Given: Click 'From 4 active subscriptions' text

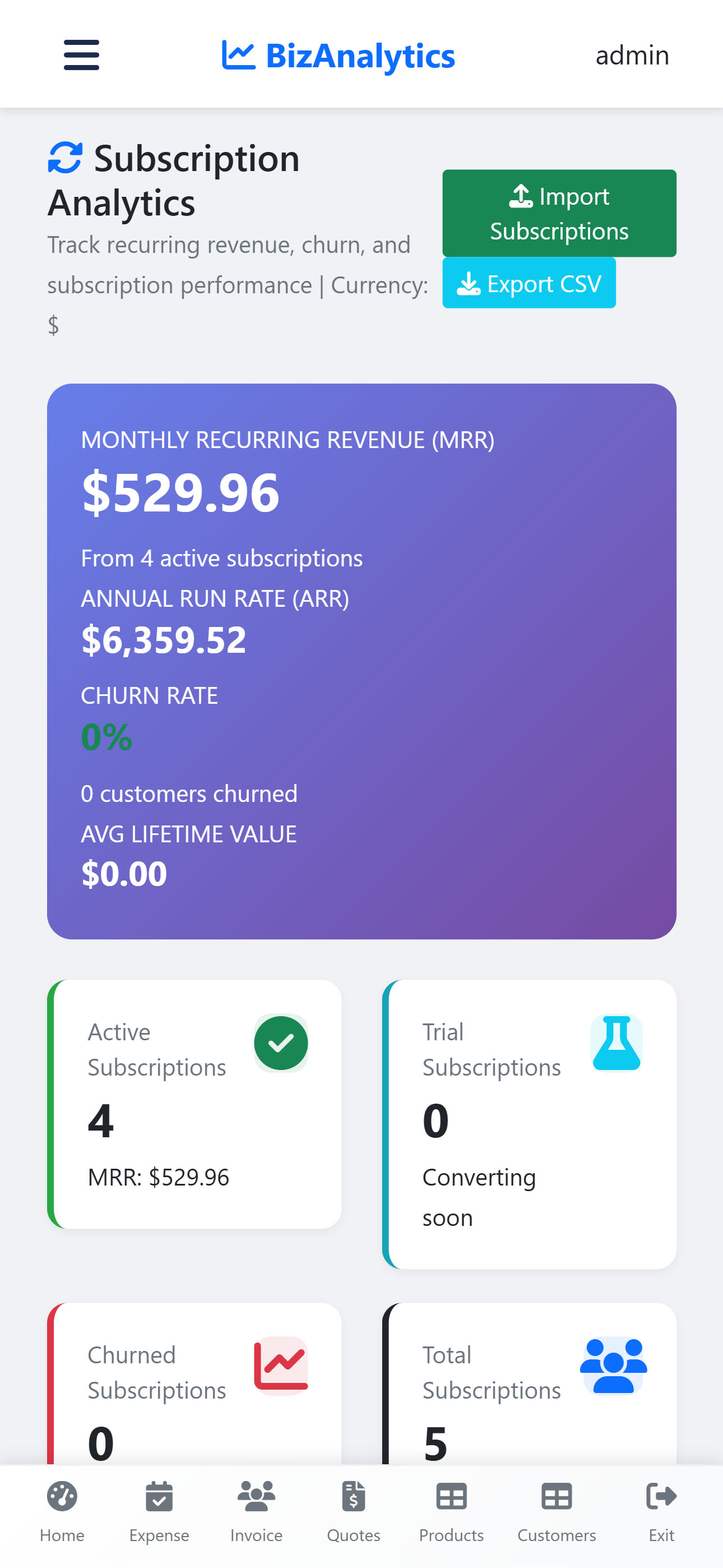Looking at the screenshot, I should point(222,558).
